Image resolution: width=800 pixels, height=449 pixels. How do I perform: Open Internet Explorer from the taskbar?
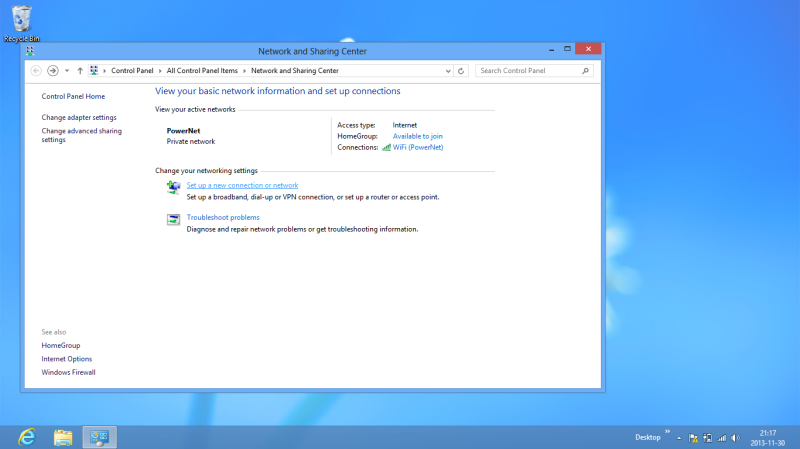27,437
